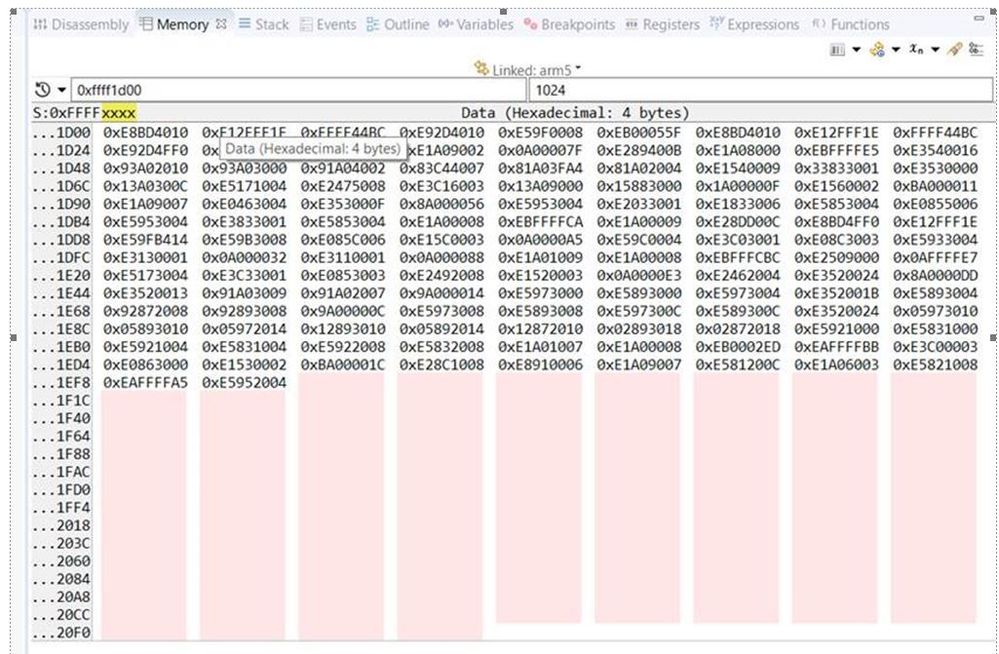Select memory cell 0xEAFFFFA5
The width and height of the screenshot is (999, 654).
(146, 382)
